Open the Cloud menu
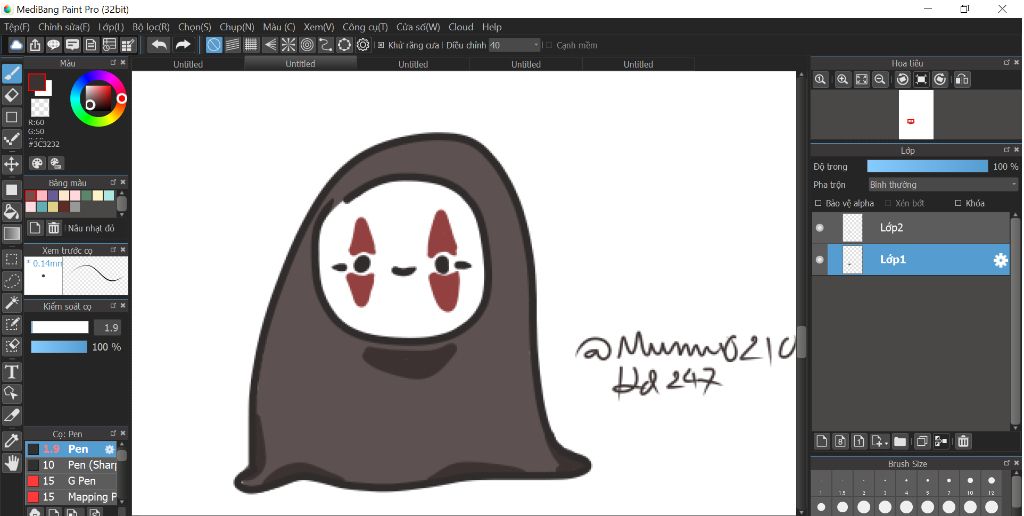Screen dimensions: 1024x516 click(x=460, y=27)
